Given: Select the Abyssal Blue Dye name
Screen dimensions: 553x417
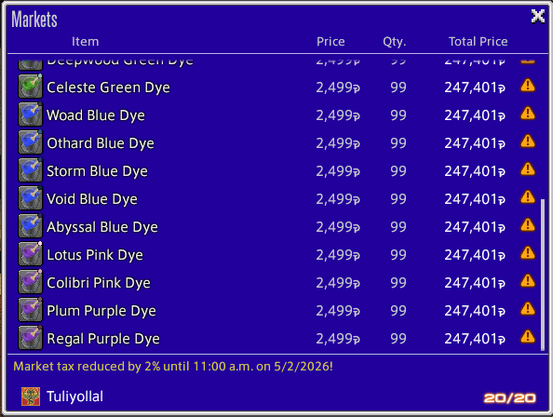Looking at the screenshot, I should 102,227.
